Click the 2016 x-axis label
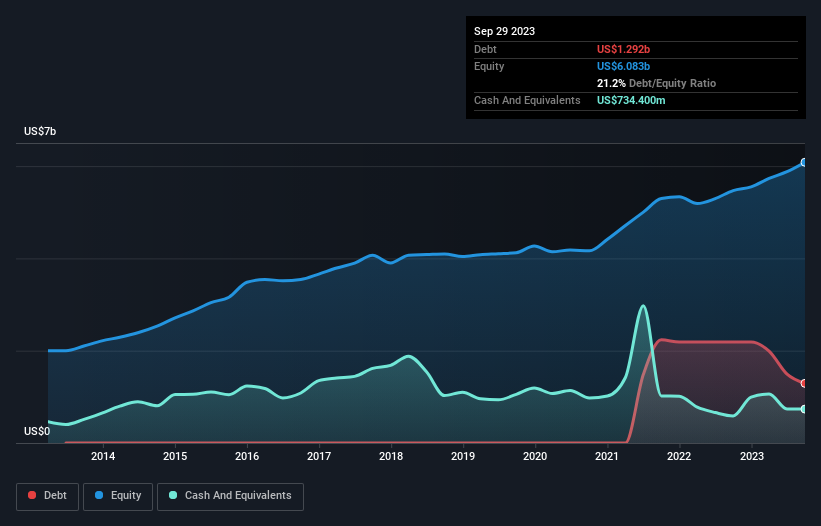This screenshot has height=526, width=821. coord(247,456)
